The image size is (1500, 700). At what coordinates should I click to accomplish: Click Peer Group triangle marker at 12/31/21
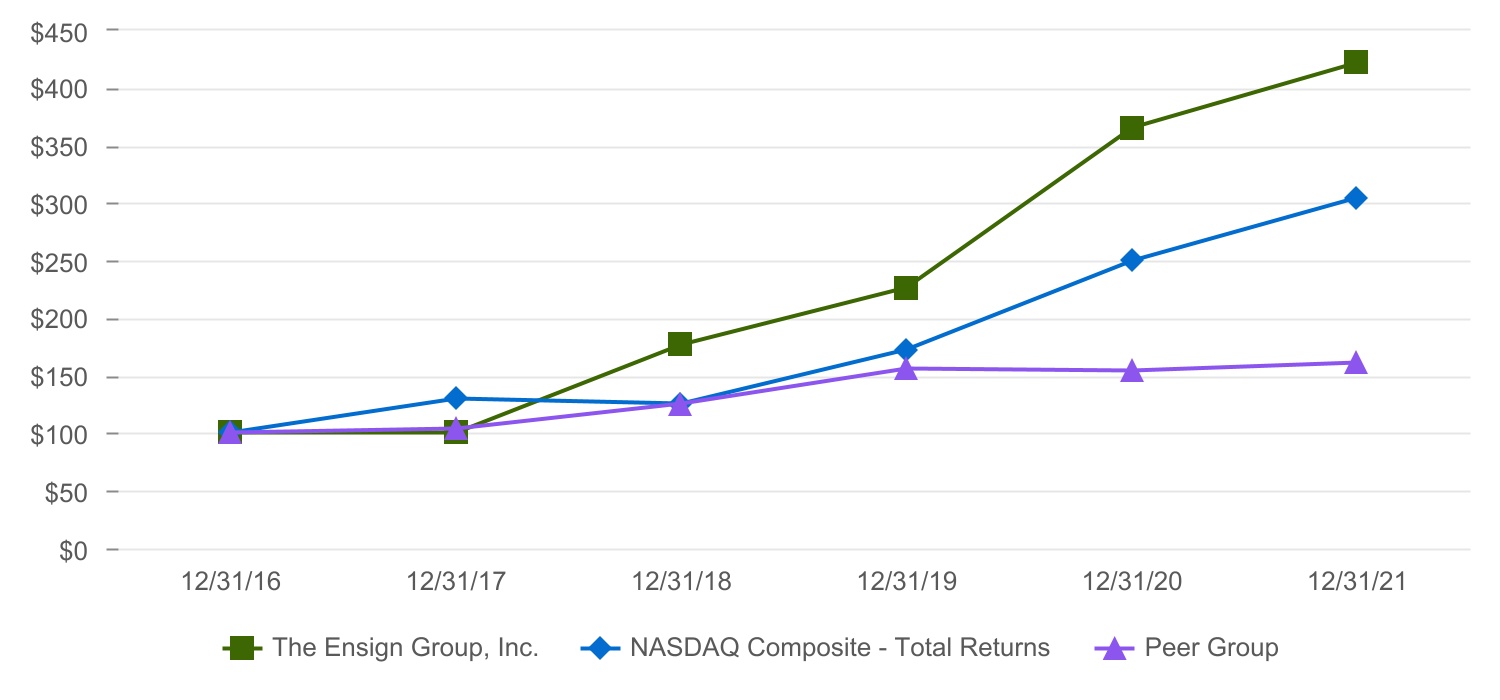(1356, 363)
